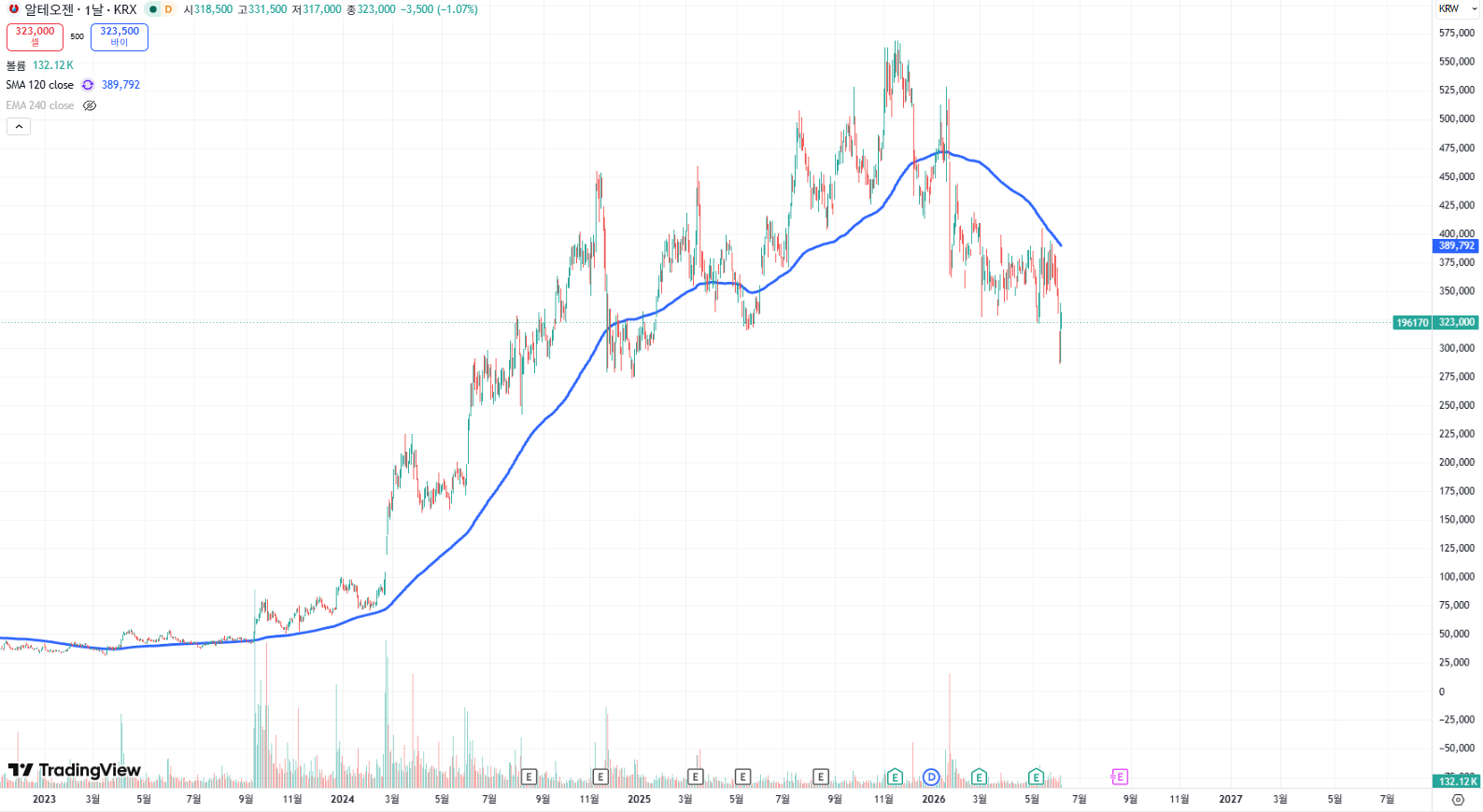
Task: Collapse the indicator legend with the chevron
Action: (x=19, y=127)
